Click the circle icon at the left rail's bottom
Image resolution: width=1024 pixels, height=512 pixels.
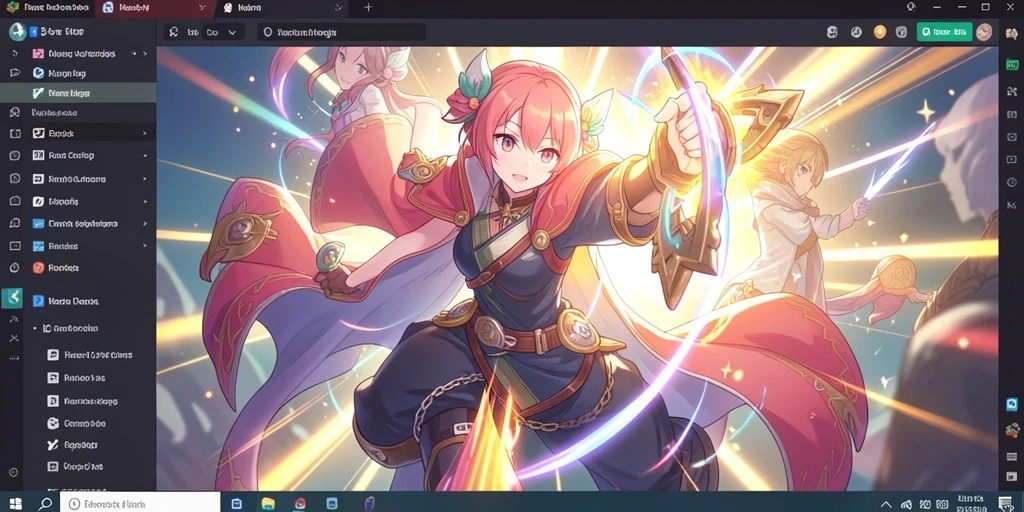pyautogui.click(x=14, y=472)
